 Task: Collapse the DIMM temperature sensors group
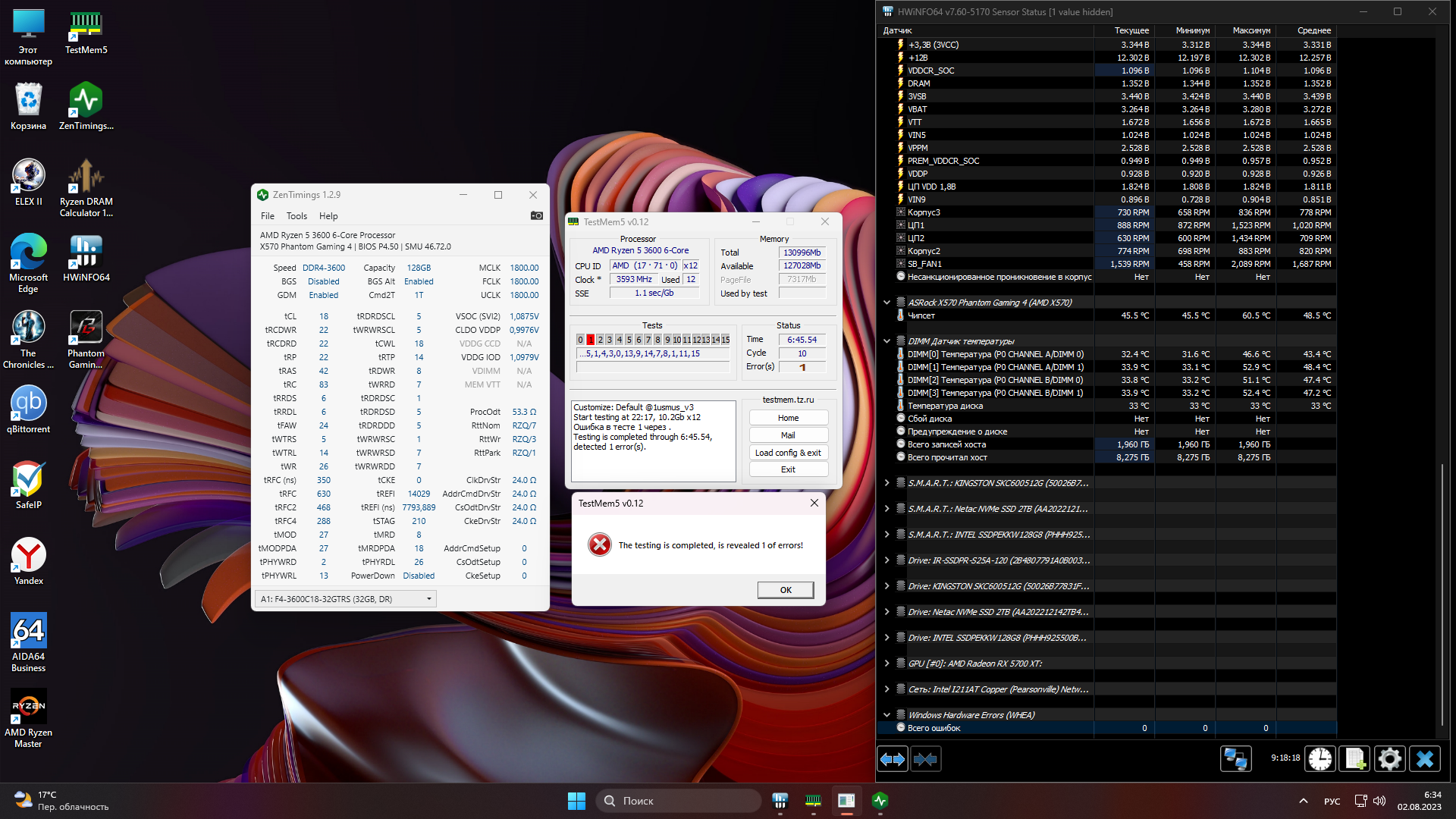pos(886,341)
